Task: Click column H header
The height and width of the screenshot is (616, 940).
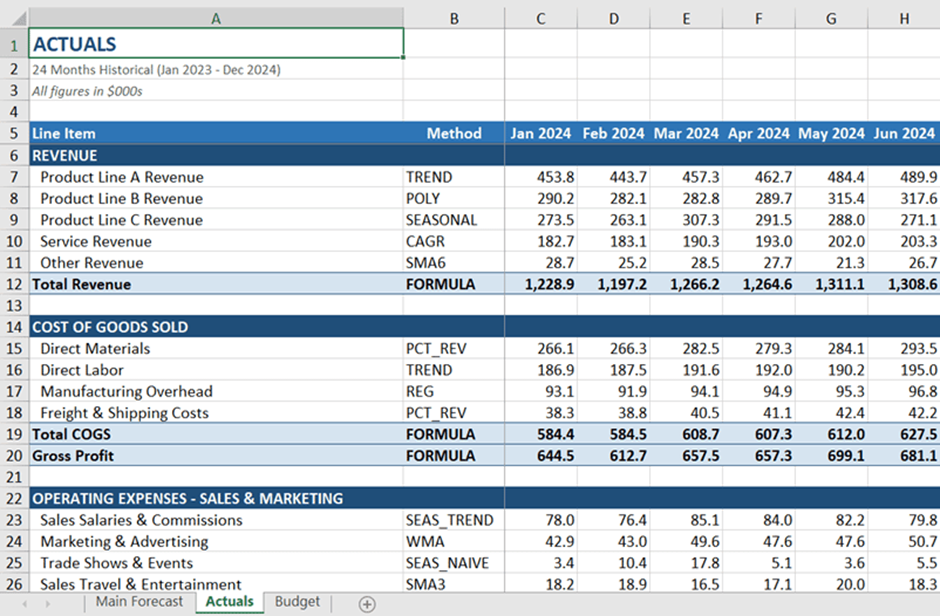Action: (x=904, y=18)
